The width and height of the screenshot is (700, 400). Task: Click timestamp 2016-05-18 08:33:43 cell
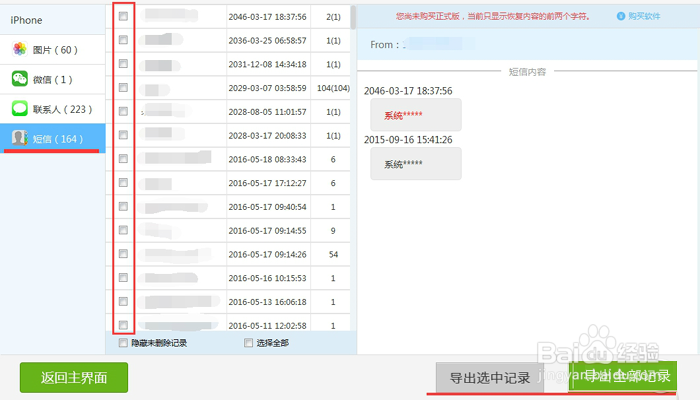click(x=267, y=159)
